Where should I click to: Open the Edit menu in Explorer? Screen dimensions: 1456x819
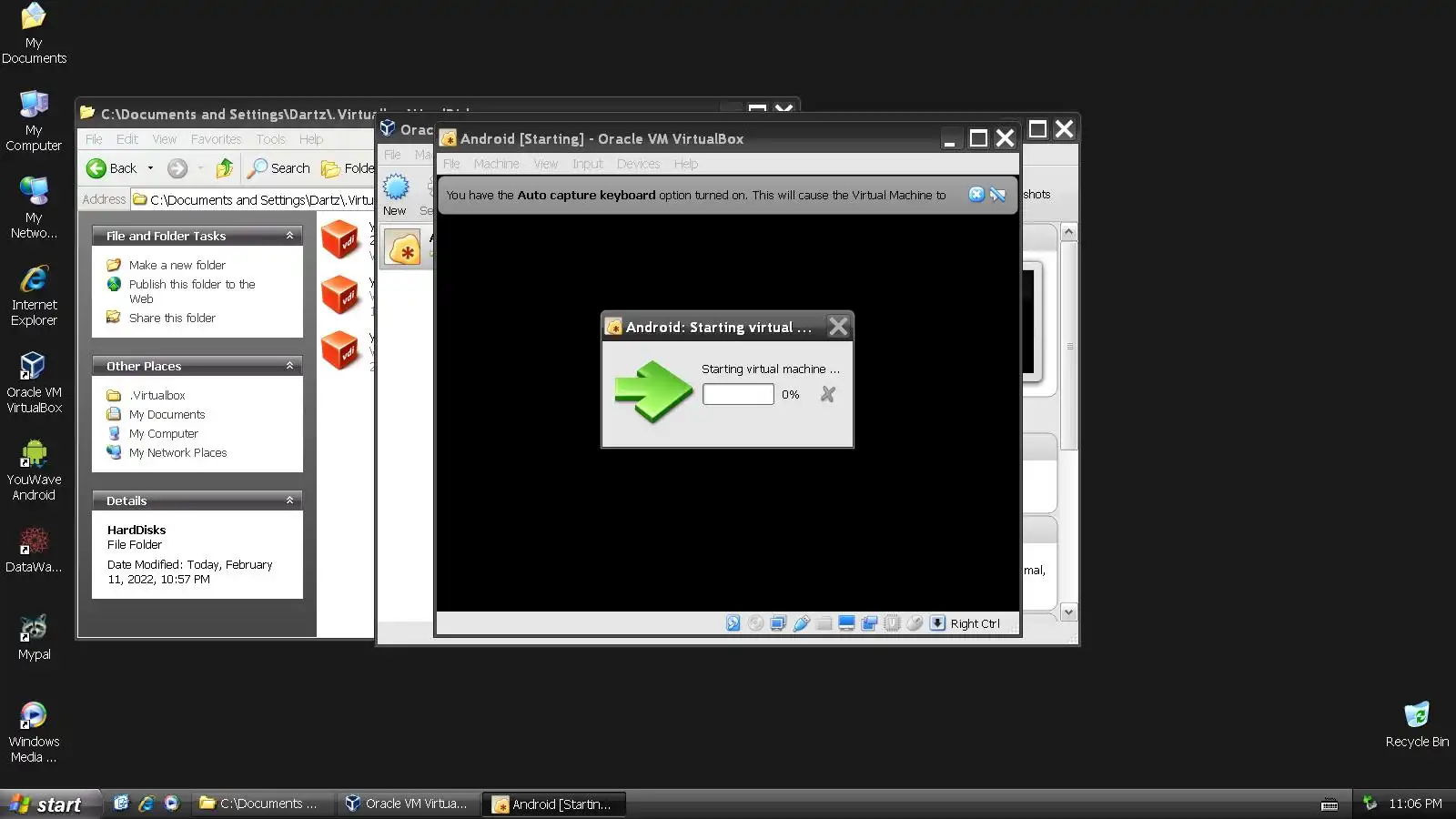(x=127, y=139)
